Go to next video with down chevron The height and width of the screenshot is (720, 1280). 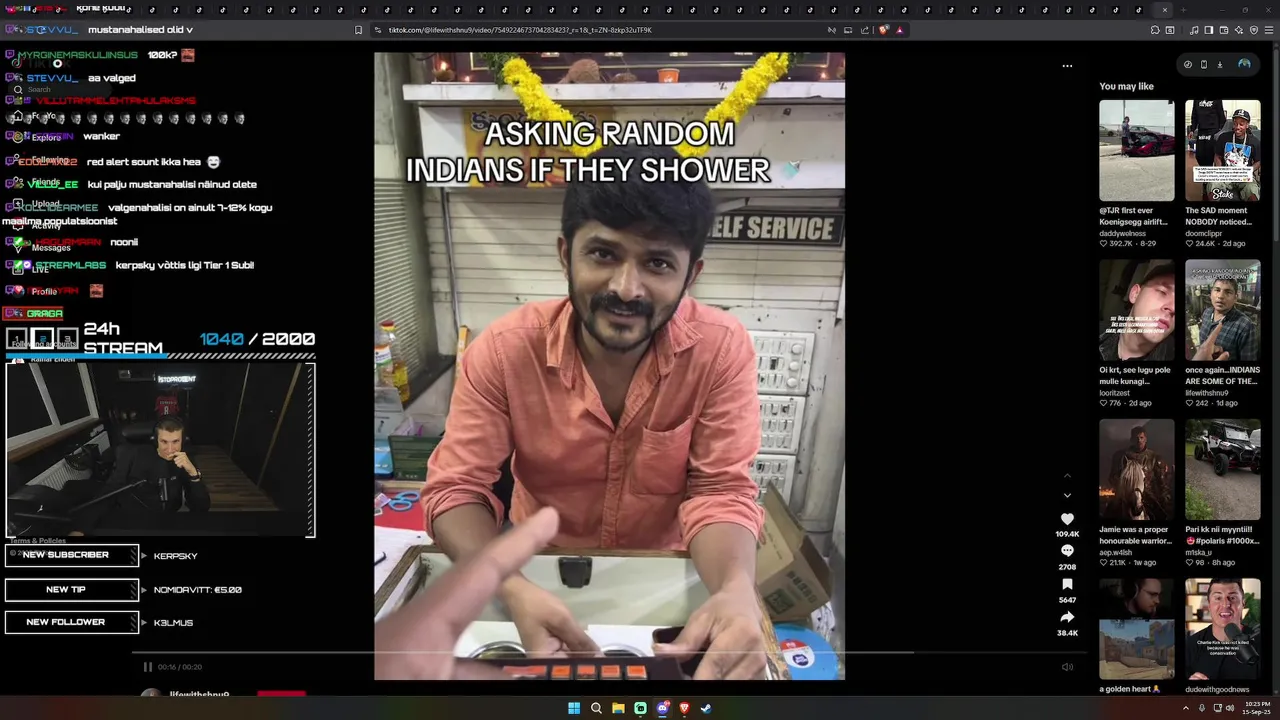(1067, 495)
